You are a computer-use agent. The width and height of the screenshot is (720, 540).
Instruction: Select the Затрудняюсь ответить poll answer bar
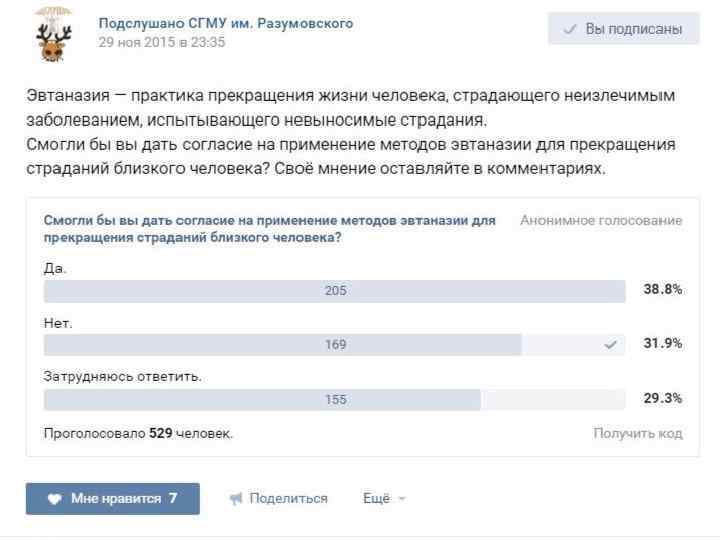pos(335,400)
